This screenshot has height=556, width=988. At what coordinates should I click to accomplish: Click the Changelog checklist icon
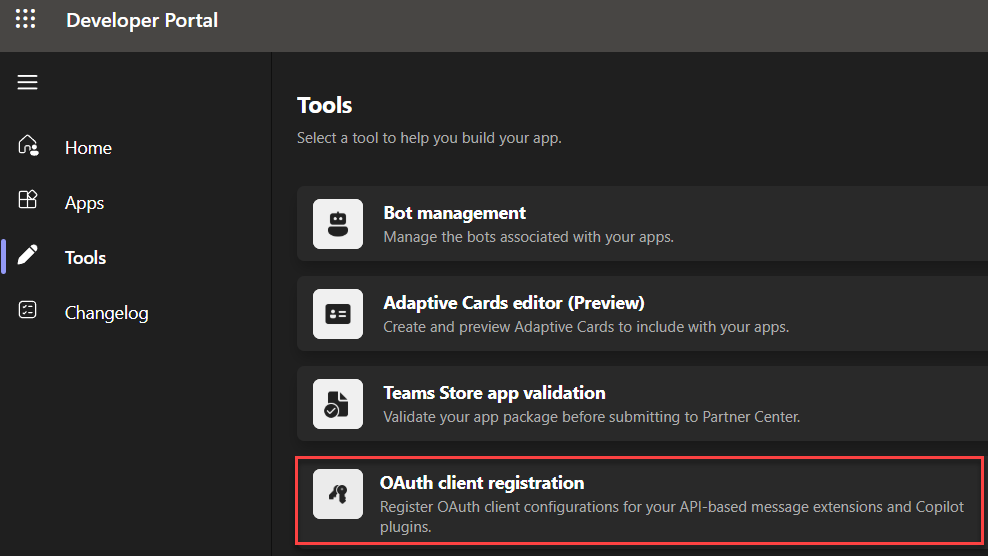pos(28,310)
